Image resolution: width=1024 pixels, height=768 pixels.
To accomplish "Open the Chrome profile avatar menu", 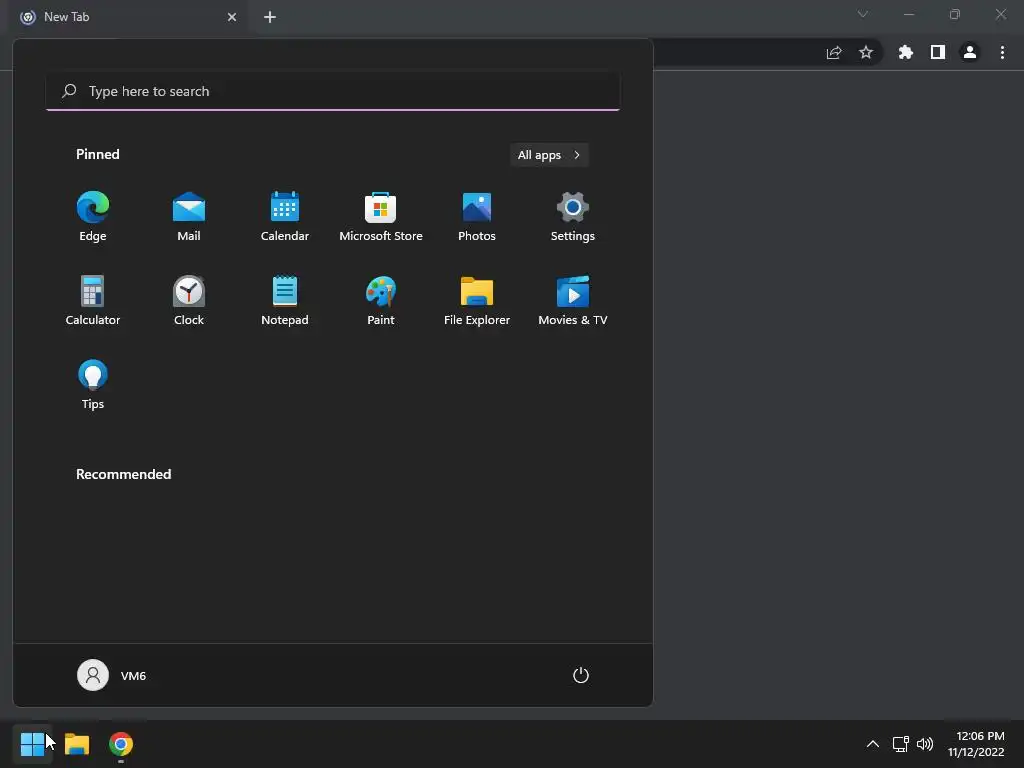I will pos(970,52).
